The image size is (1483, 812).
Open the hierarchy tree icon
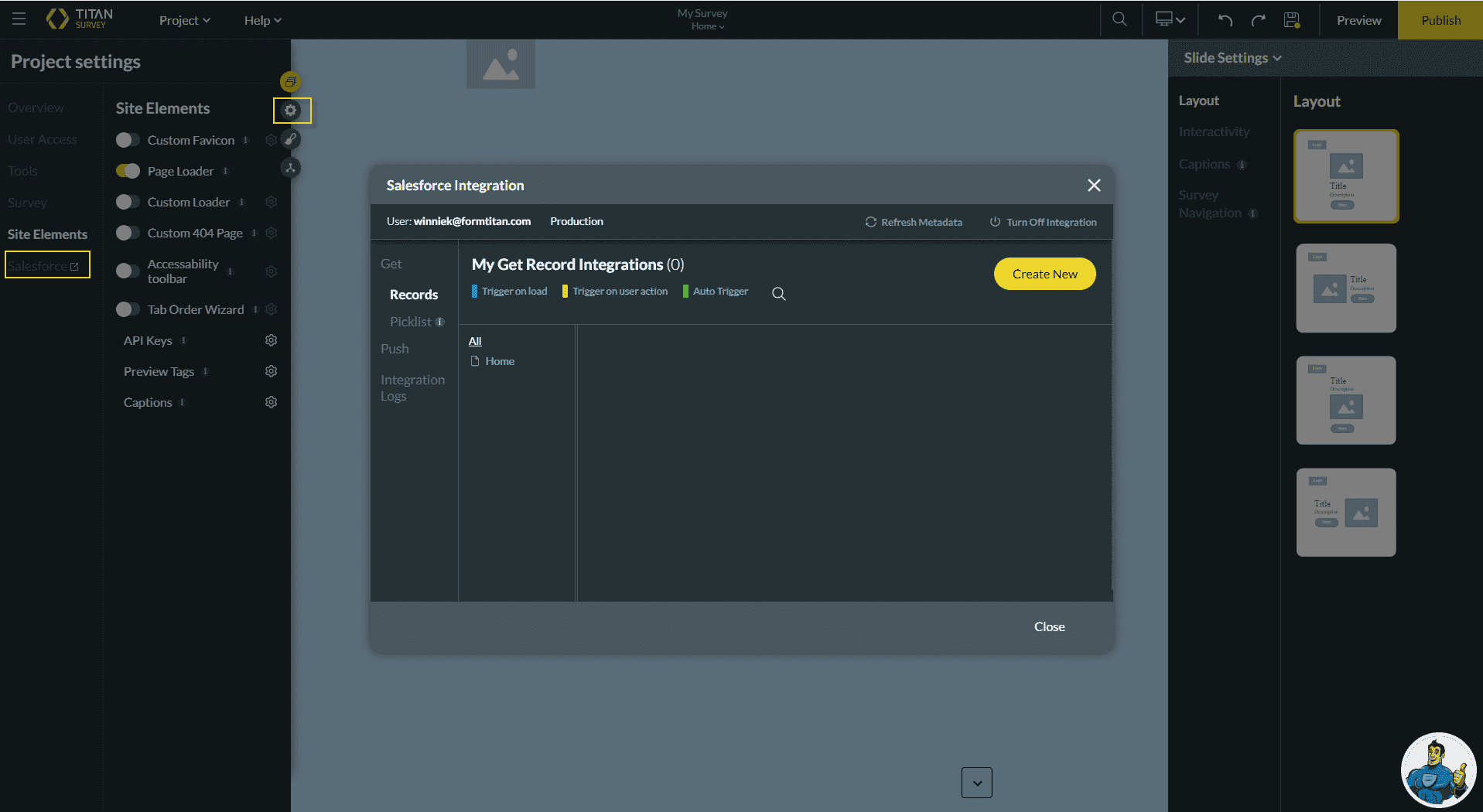pyautogui.click(x=290, y=168)
